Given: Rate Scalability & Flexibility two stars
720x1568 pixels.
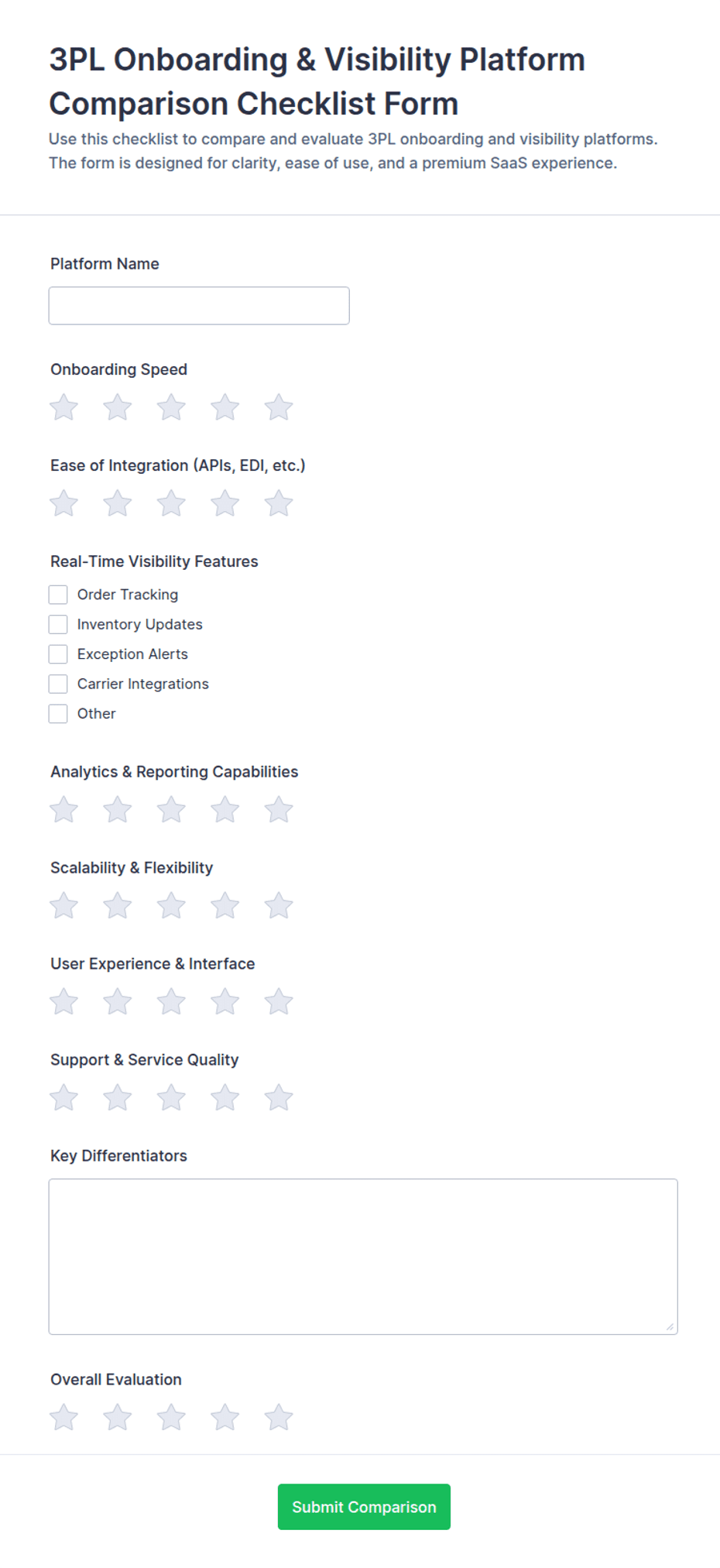Looking at the screenshot, I should tap(118, 906).
